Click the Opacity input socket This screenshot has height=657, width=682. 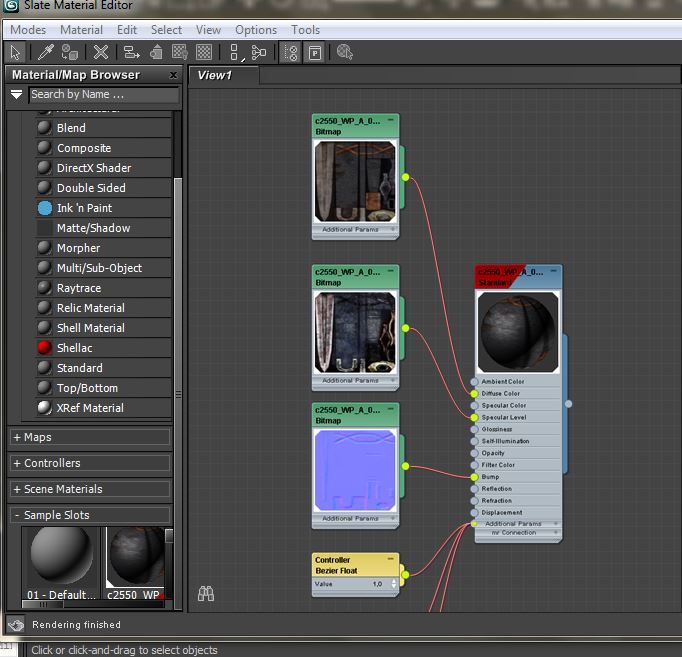click(475, 453)
